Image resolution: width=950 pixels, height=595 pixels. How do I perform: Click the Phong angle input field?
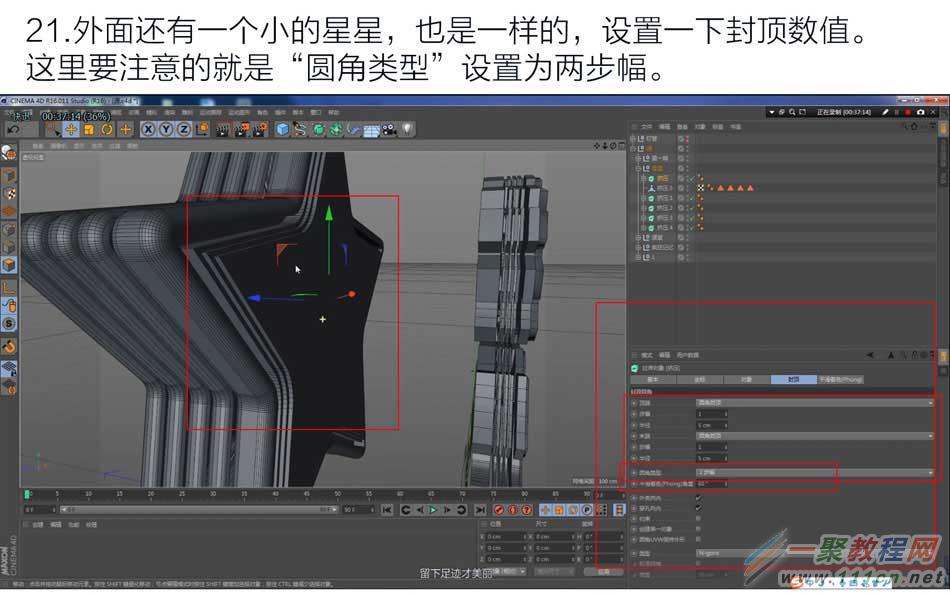[711, 484]
